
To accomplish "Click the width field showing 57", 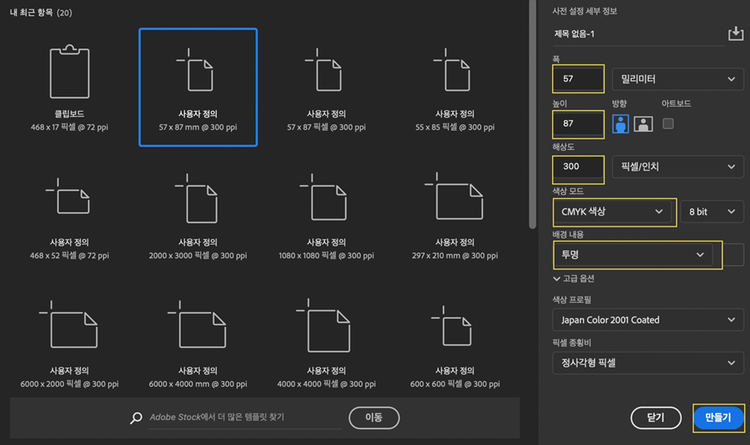I will (578, 79).
